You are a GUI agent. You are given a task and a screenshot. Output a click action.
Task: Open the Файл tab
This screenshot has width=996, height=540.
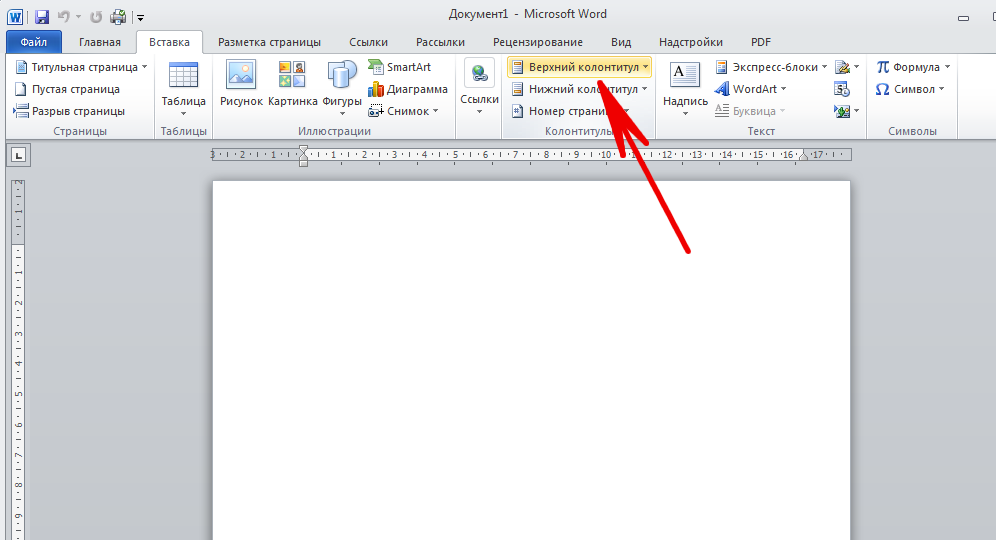coord(34,42)
